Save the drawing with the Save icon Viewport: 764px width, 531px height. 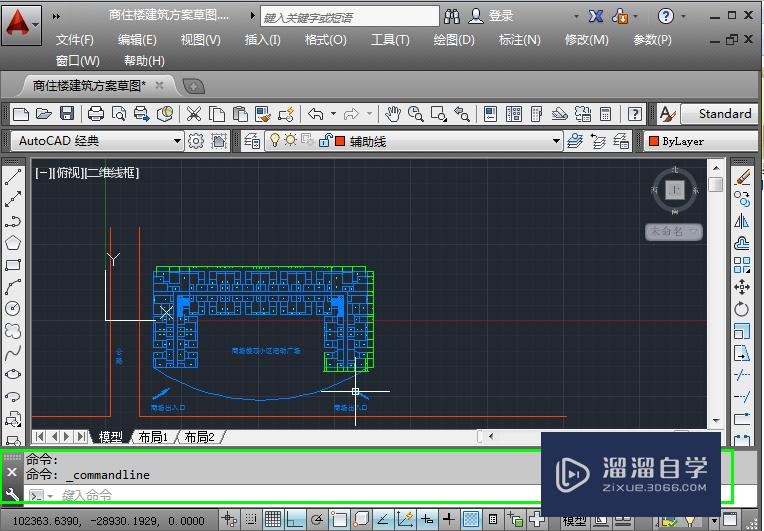(67, 114)
